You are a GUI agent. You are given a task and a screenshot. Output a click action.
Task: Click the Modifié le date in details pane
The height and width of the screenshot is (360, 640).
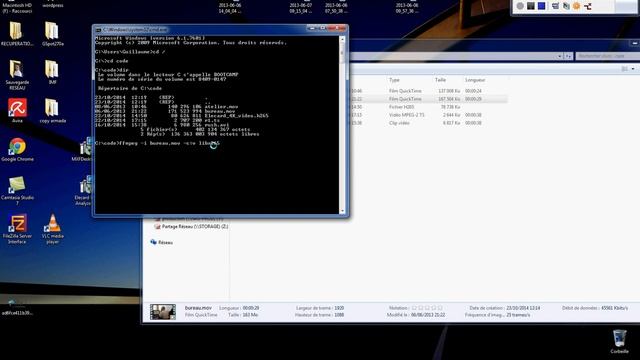pyautogui.click(x=428, y=315)
